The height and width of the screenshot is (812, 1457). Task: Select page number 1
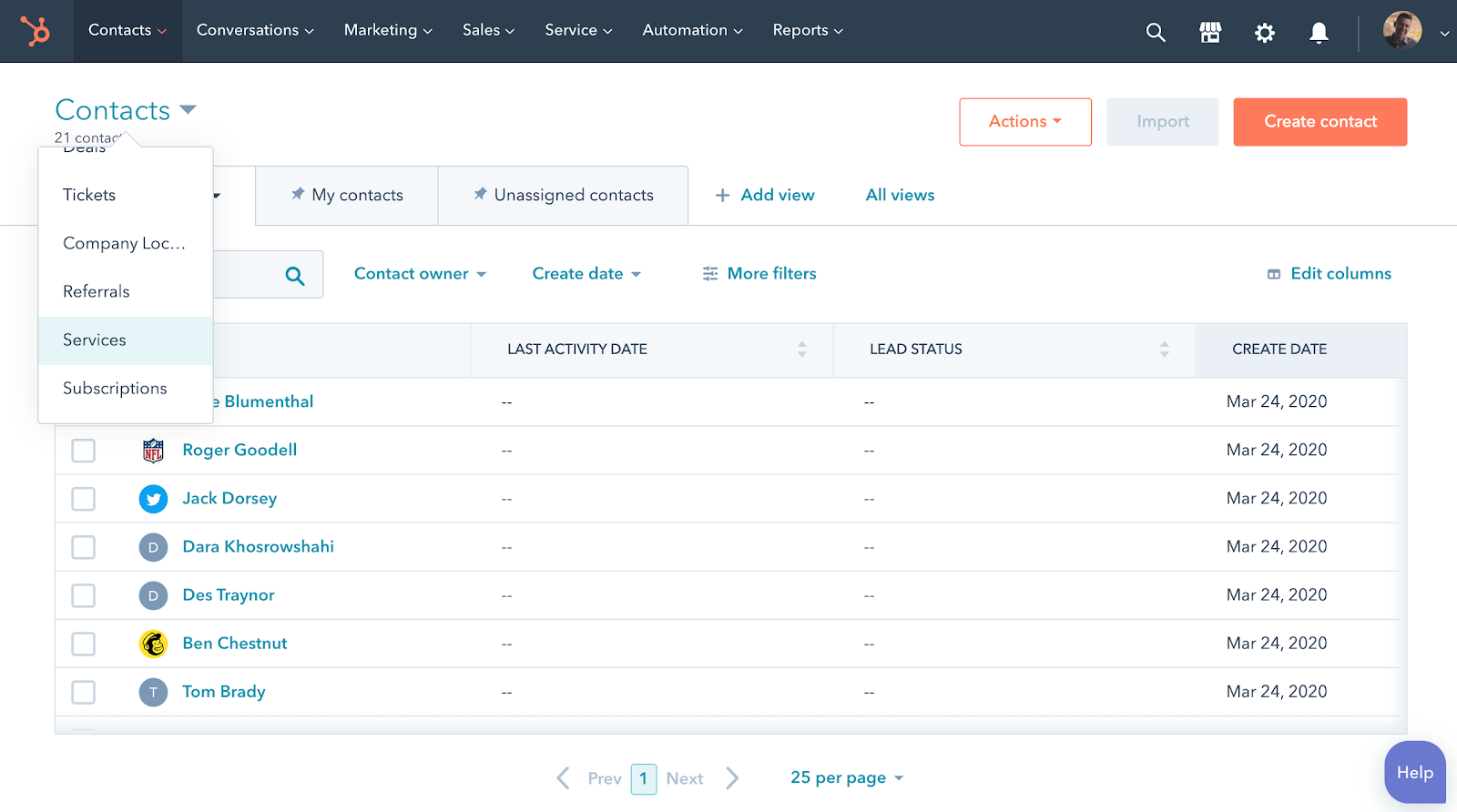644,778
